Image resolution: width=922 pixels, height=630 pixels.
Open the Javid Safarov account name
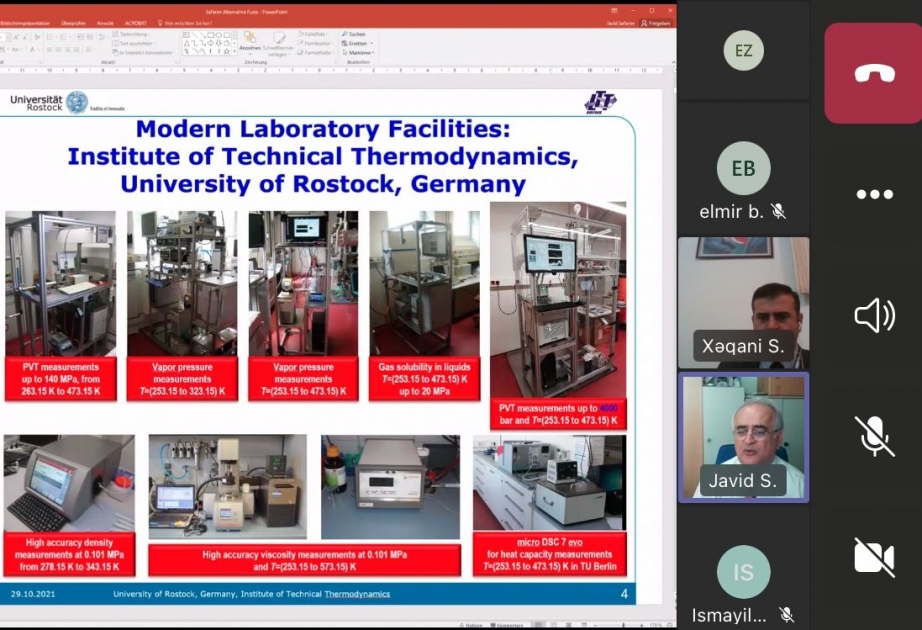tap(620, 23)
